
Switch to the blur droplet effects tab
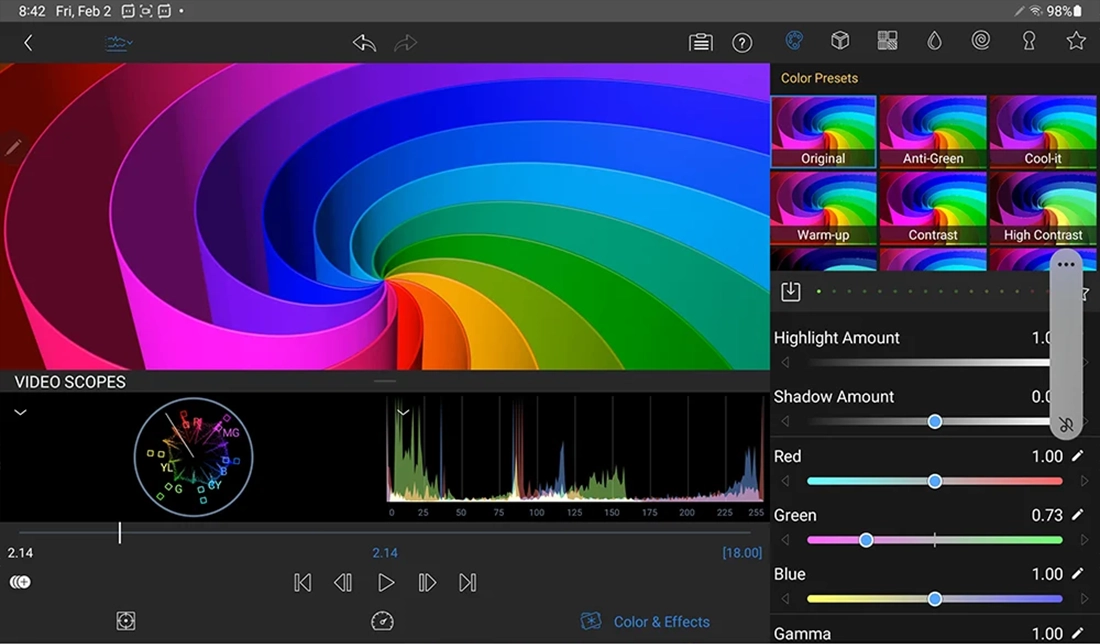(934, 40)
